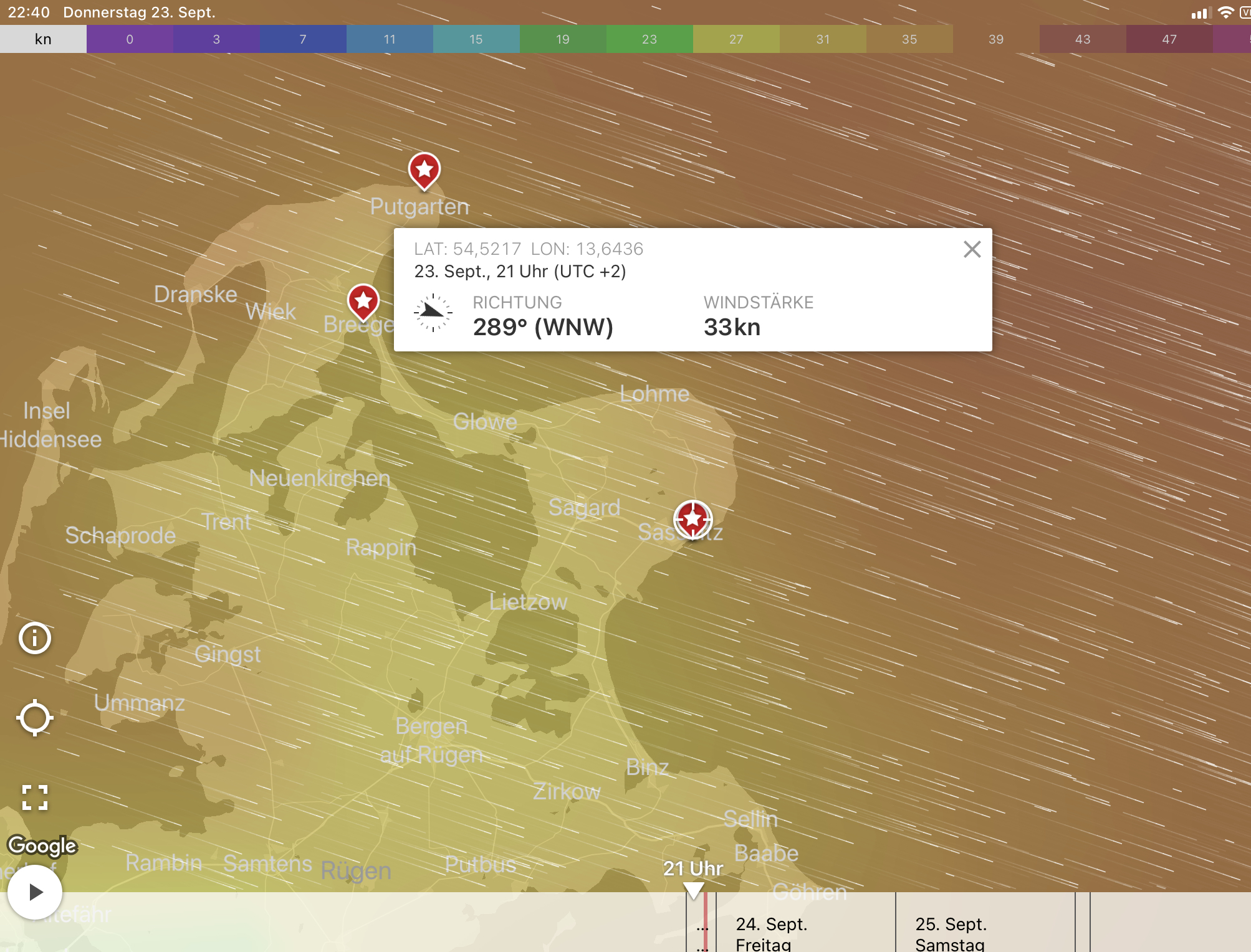The height and width of the screenshot is (952, 1251).
Task: Start the wind forecast animation playback
Action: tap(35, 892)
